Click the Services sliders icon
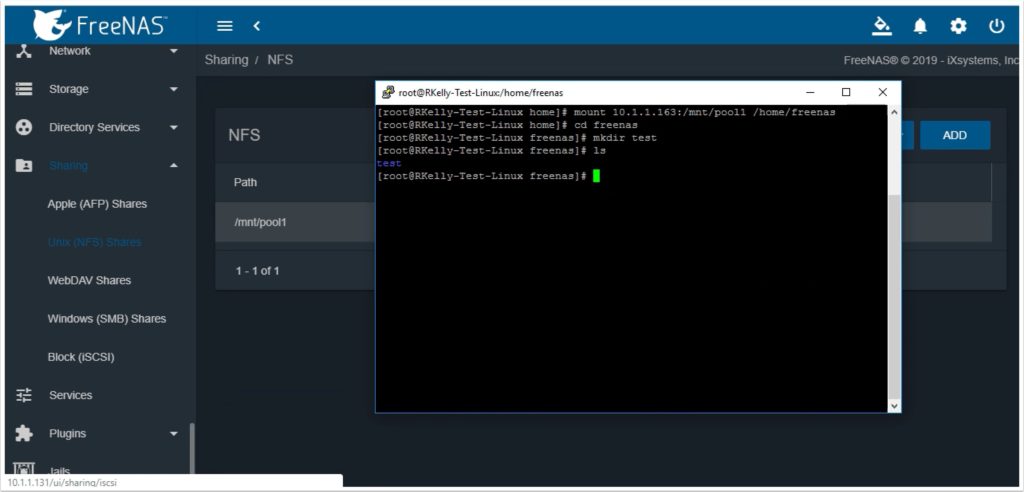 pyautogui.click(x=25, y=395)
